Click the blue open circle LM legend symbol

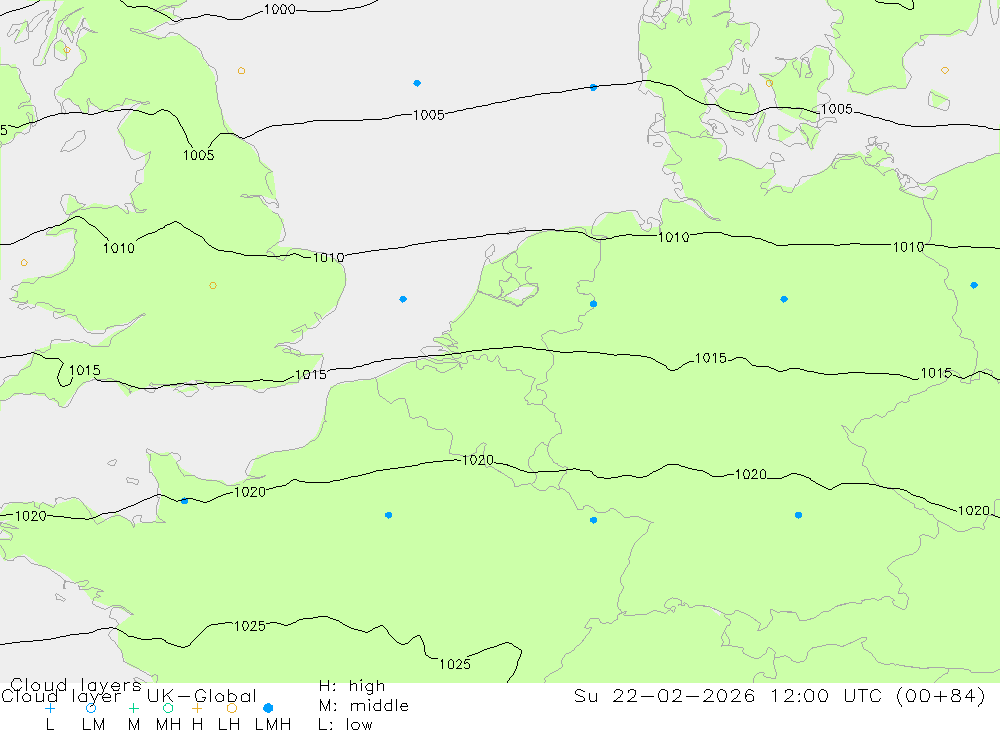pos(91,708)
